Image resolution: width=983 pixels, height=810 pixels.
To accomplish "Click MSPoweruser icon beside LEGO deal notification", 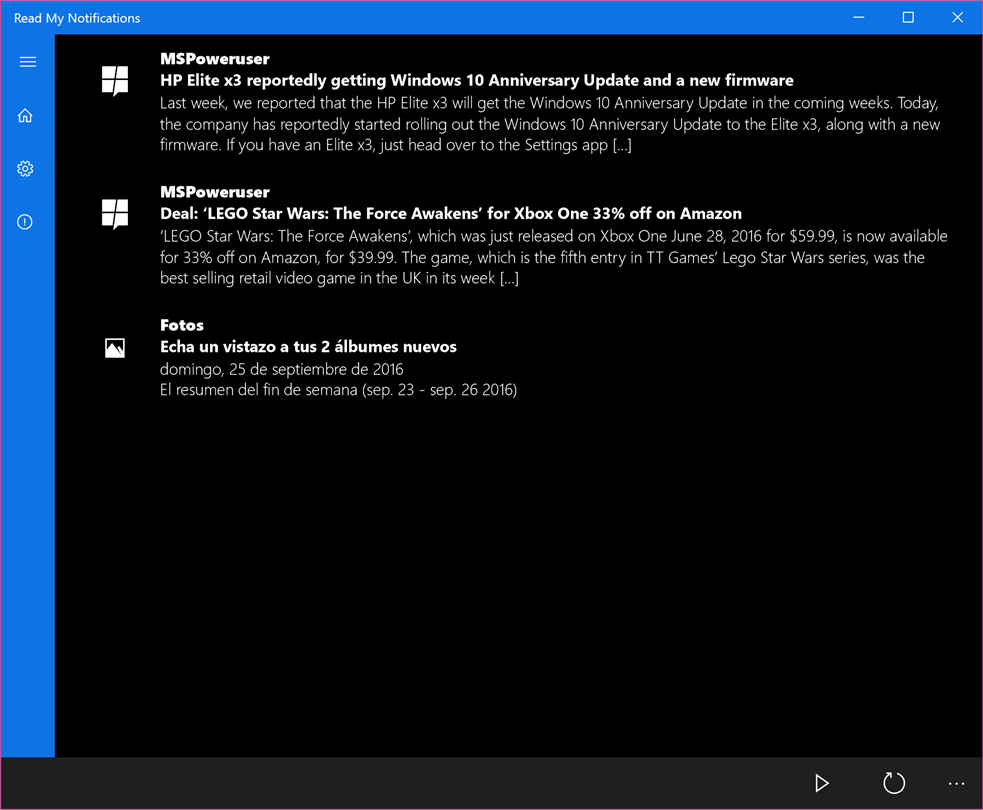I will pyautogui.click(x=115, y=214).
